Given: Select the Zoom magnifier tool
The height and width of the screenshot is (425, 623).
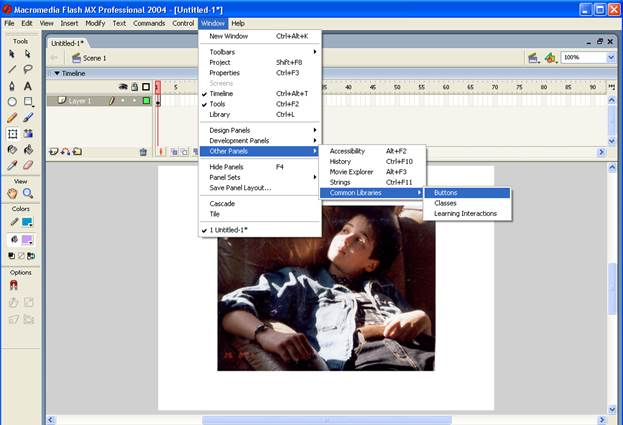Looking at the screenshot, I should pyautogui.click(x=28, y=193).
